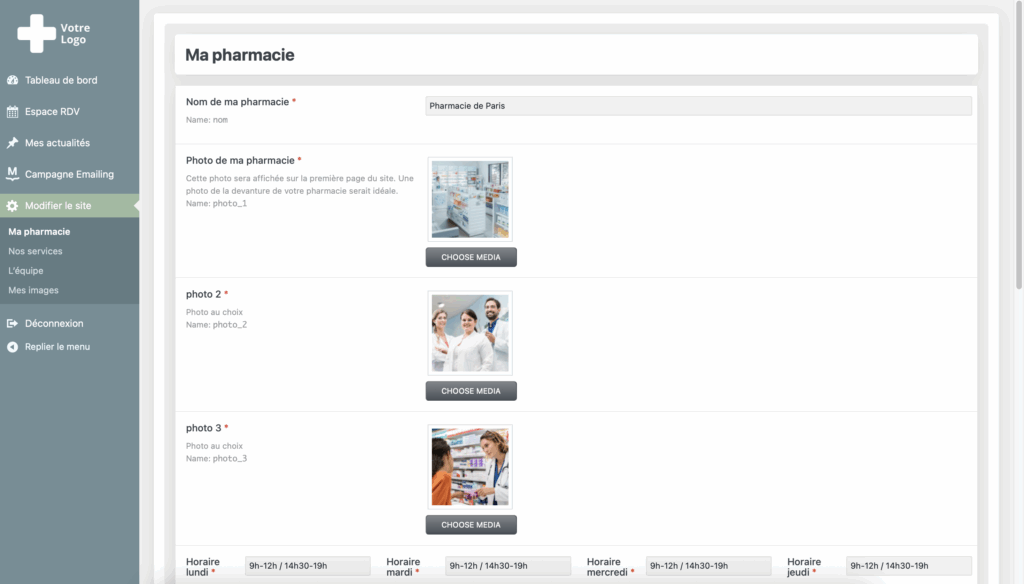Screen dimensions: 1024x584
Task: Focus the Nom de ma pharmacie field
Action: 699,106
